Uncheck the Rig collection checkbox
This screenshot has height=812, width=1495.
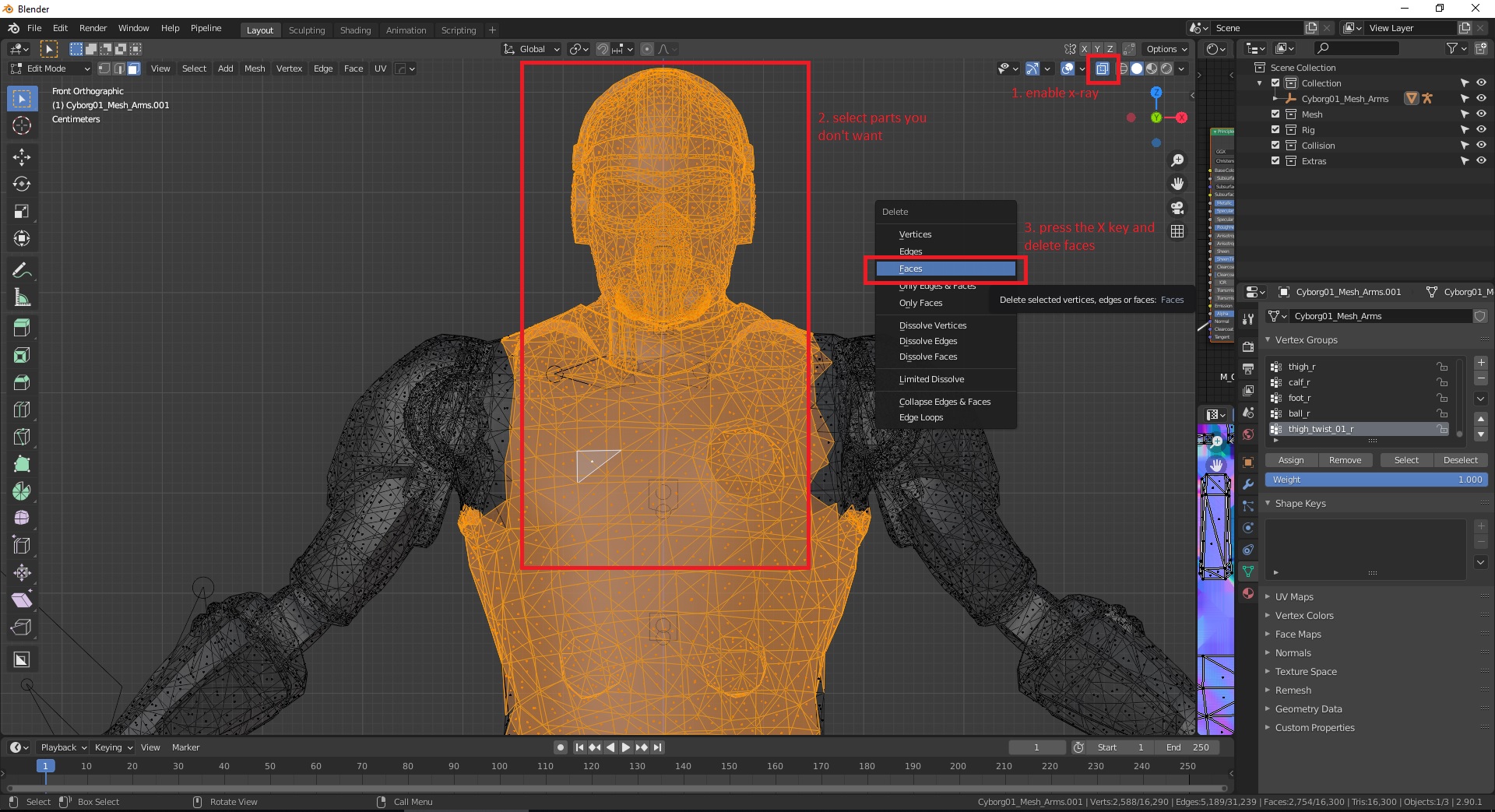click(1275, 130)
